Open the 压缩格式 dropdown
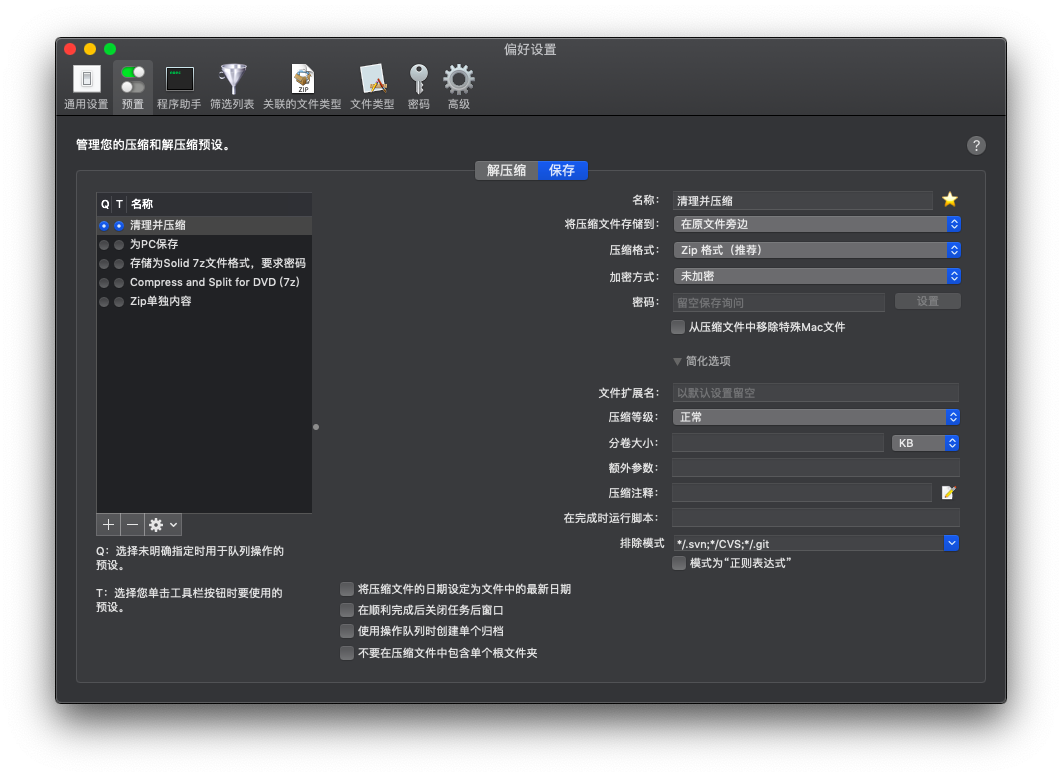Screen dimensions: 1062x777 click(817, 250)
